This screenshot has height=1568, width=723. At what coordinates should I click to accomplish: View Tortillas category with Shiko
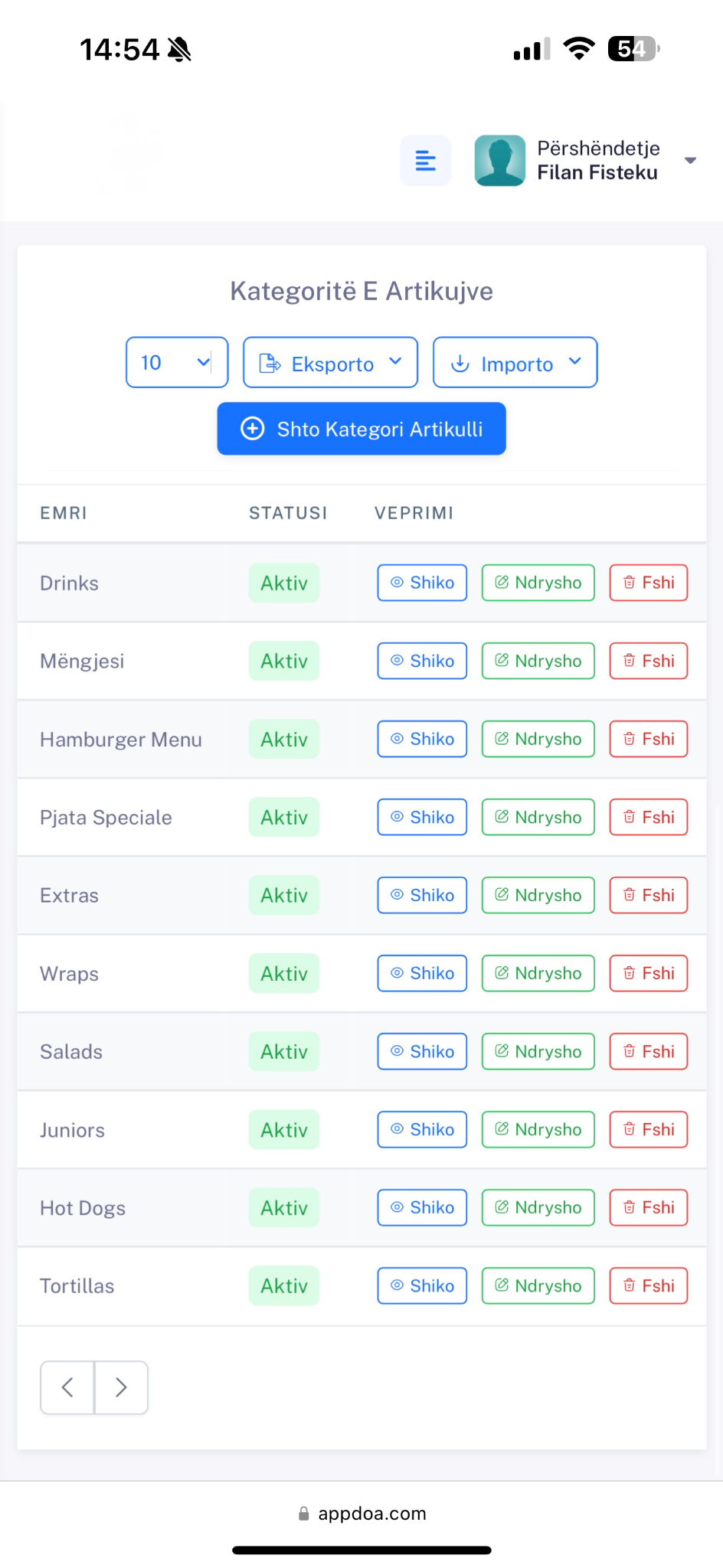[422, 1285]
